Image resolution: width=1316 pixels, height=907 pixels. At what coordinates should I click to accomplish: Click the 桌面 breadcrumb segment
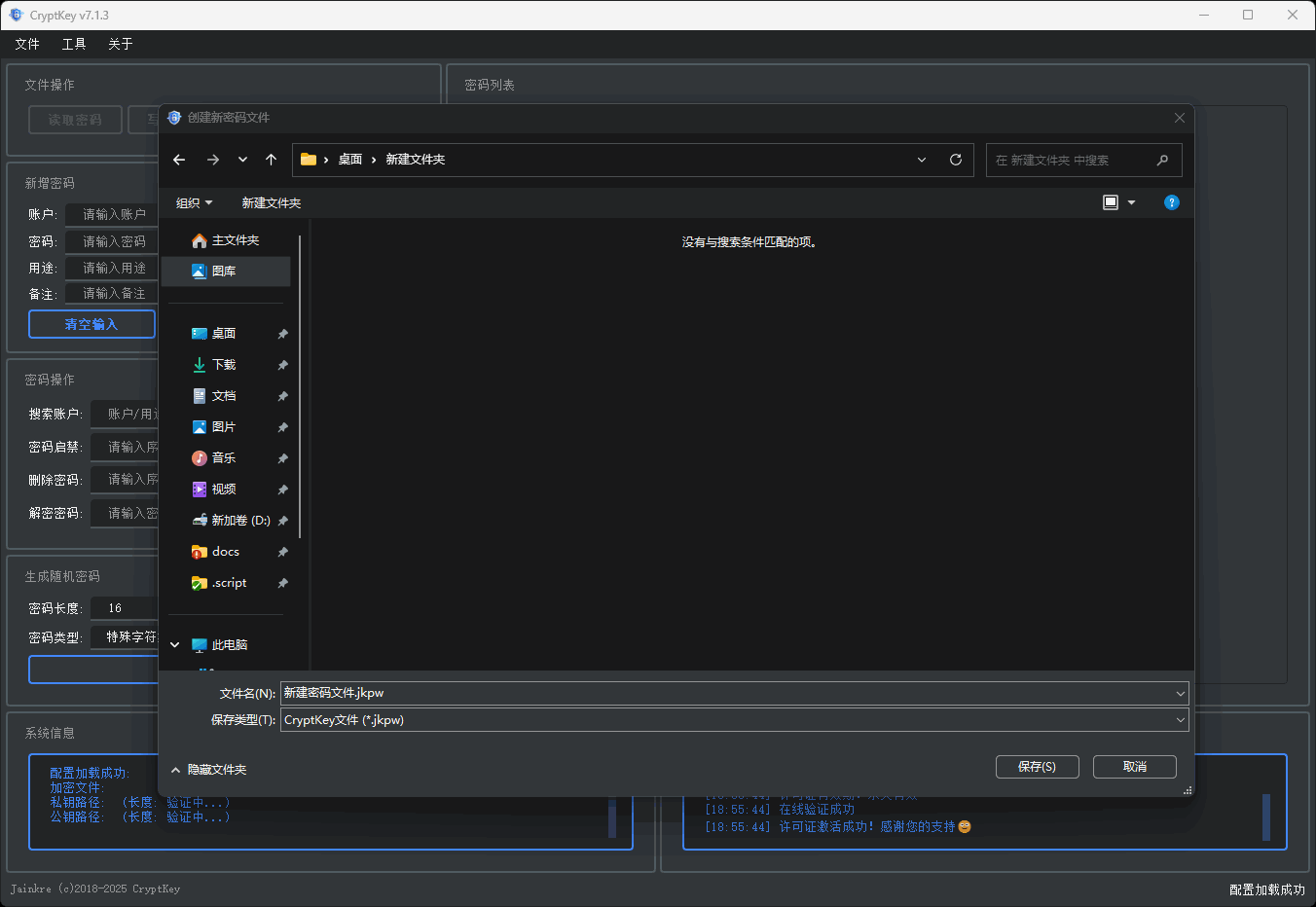350,160
